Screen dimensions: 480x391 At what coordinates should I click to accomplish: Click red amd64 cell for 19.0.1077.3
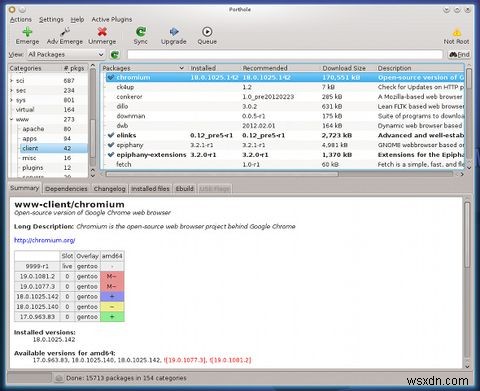pyautogui.click(x=112, y=286)
